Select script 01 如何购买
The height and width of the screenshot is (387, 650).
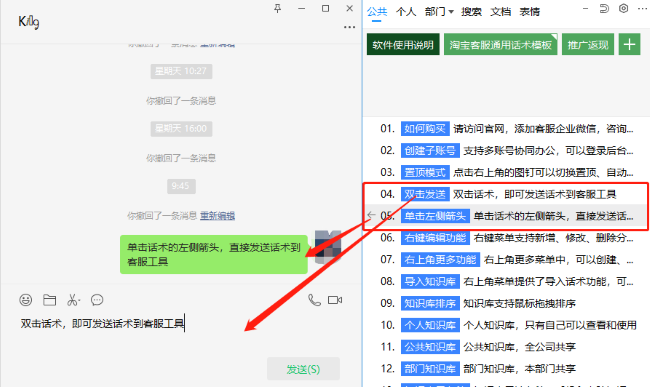(506, 129)
